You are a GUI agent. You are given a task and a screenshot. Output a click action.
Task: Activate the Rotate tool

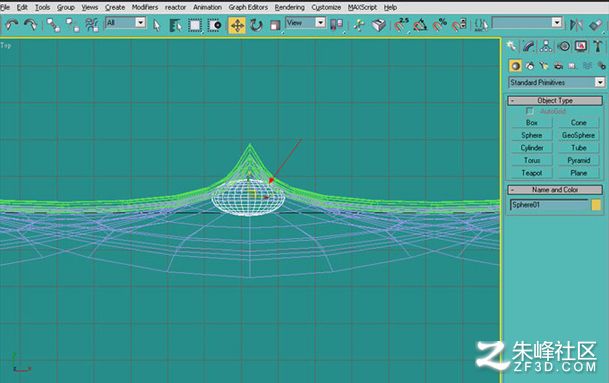pos(256,25)
